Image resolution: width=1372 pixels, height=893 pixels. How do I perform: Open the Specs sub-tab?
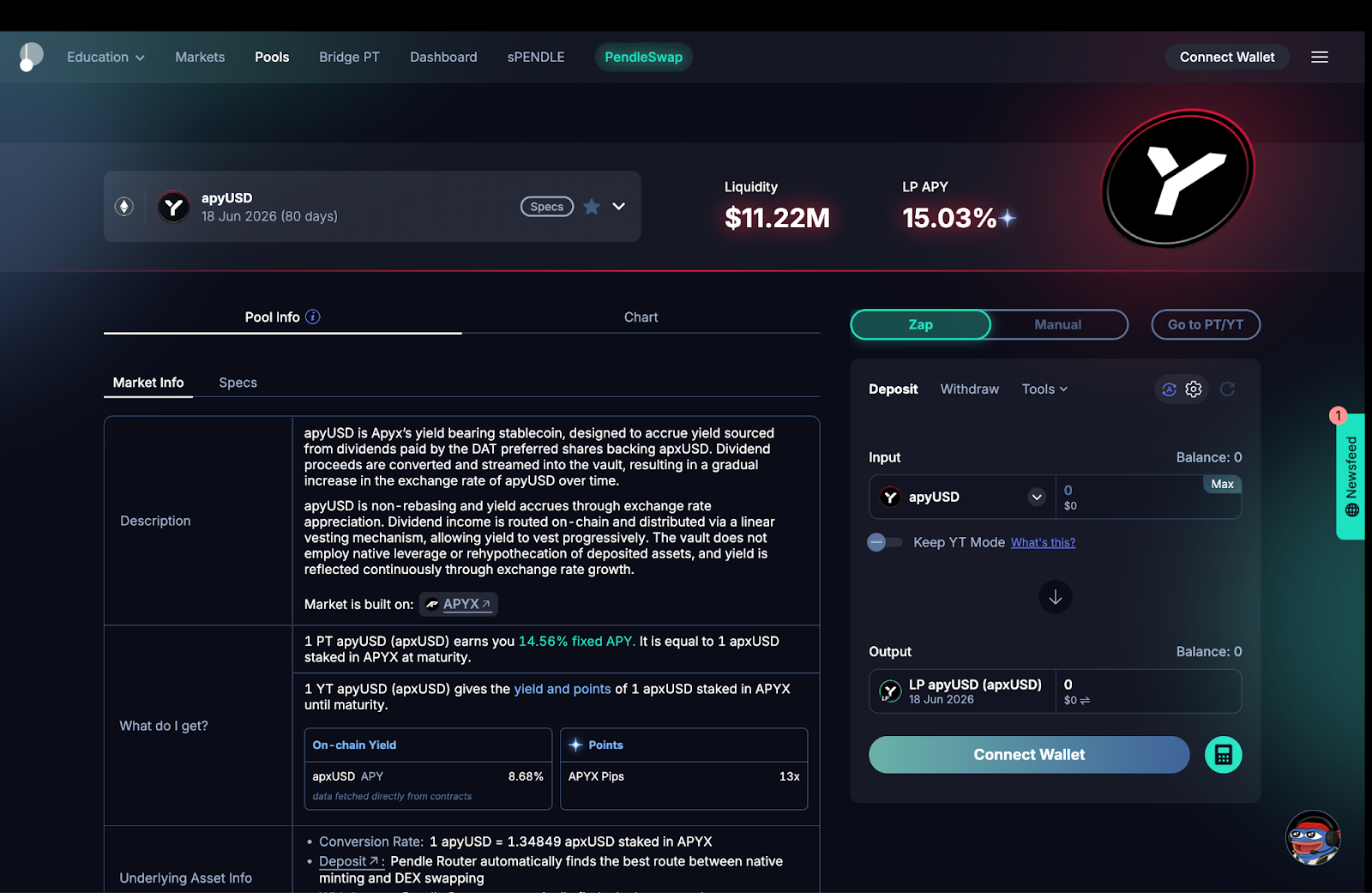(238, 383)
